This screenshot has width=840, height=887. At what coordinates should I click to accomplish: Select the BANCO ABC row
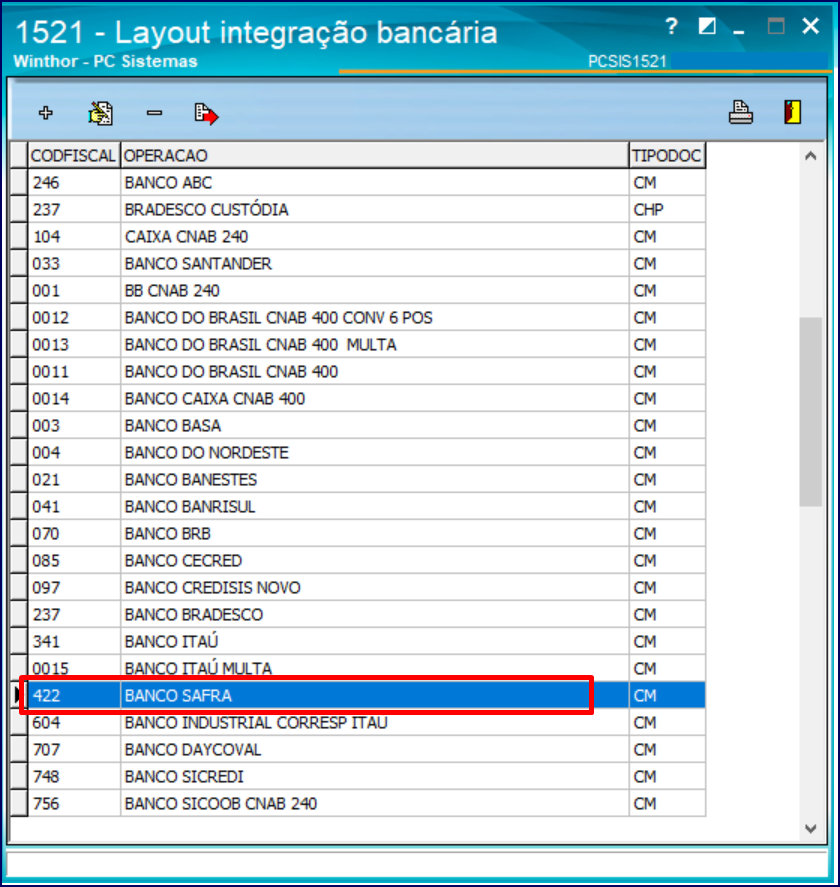pyautogui.click(x=367, y=183)
